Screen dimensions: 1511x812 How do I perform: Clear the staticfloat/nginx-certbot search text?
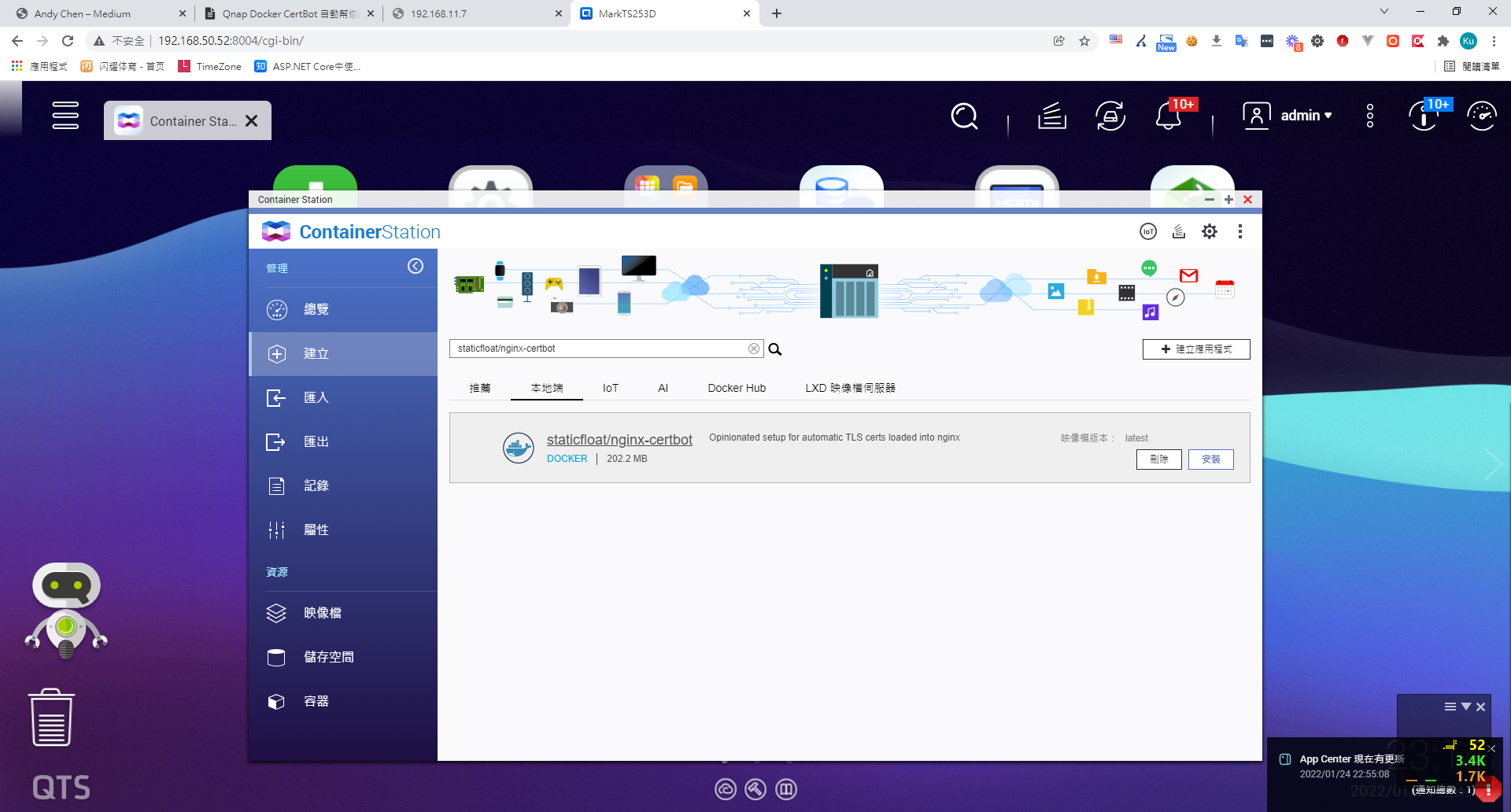click(754, 349)
